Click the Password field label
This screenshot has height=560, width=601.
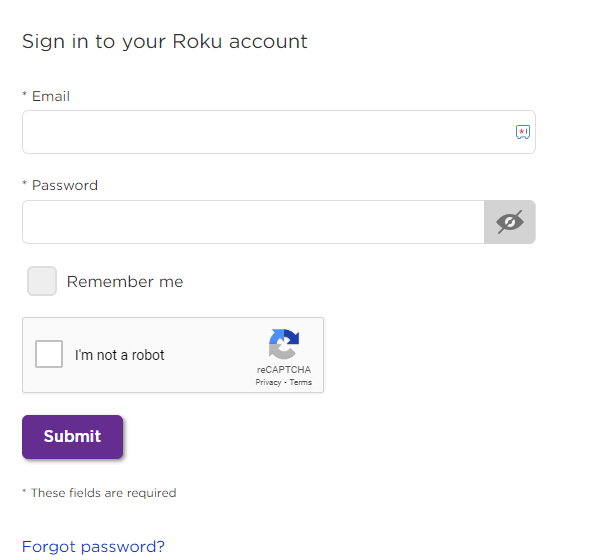coord(65,185)
